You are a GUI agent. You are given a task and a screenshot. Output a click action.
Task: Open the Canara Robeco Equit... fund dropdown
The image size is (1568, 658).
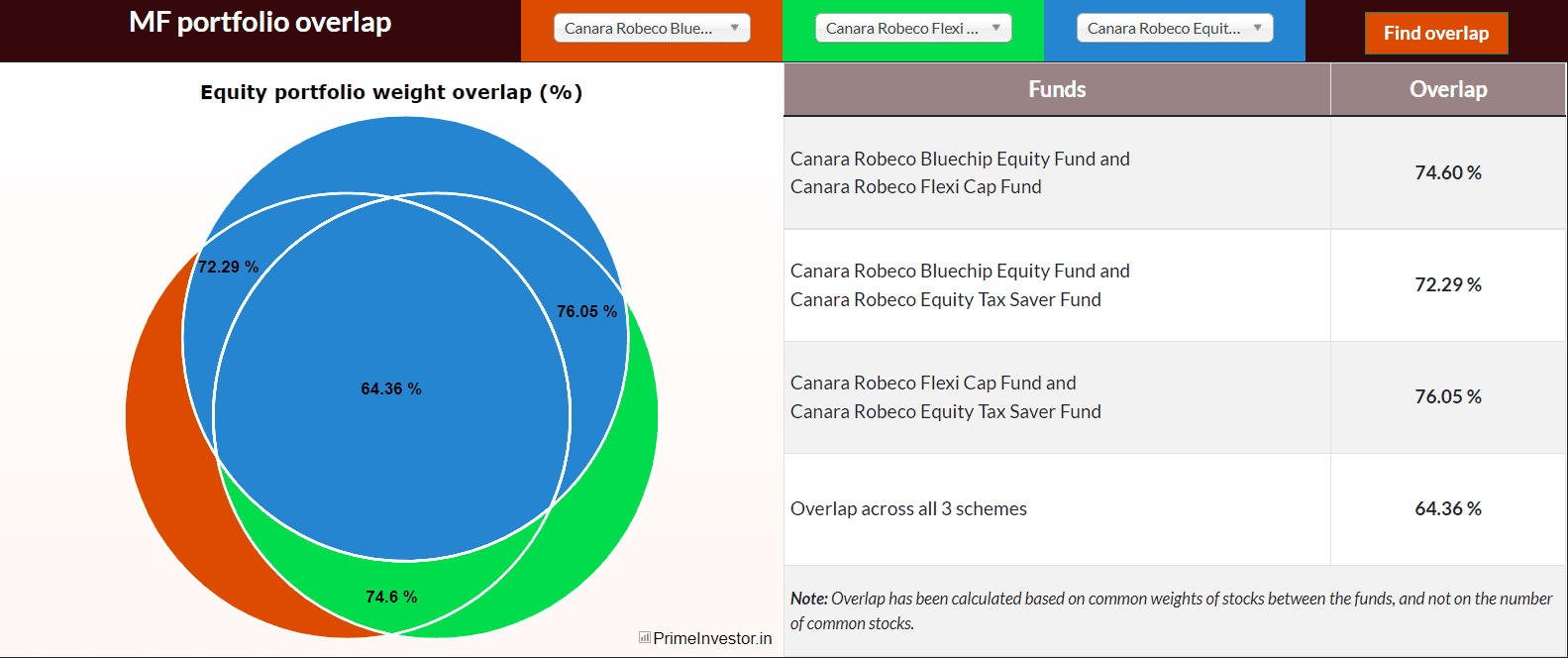coord(1175,29)
